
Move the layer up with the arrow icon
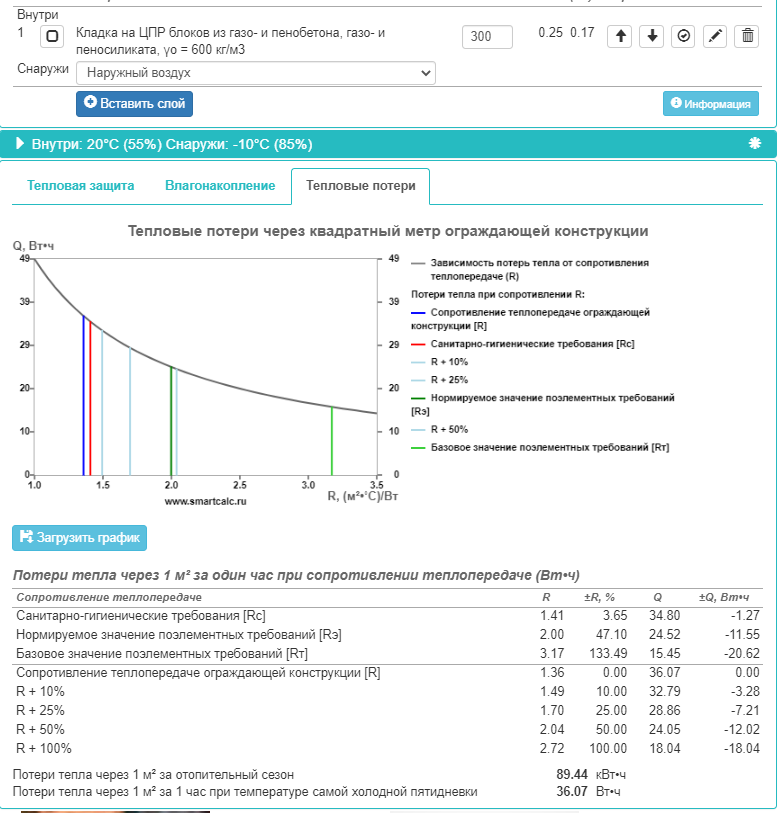(x=620, y=36)
